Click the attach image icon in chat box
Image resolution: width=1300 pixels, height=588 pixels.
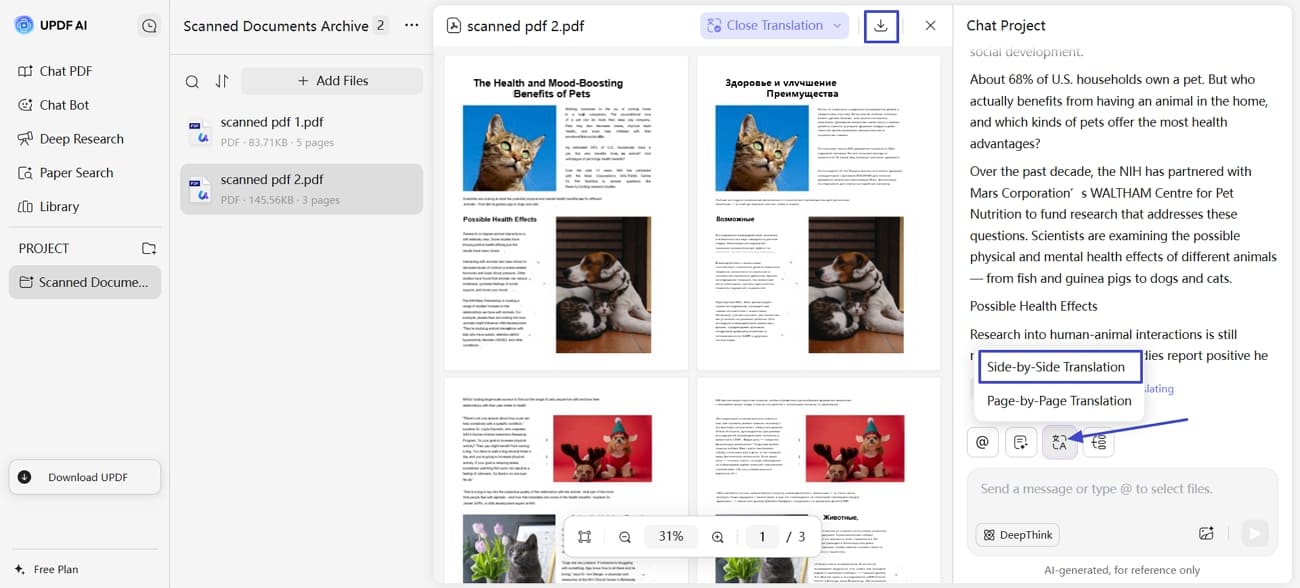point(1206,534)
